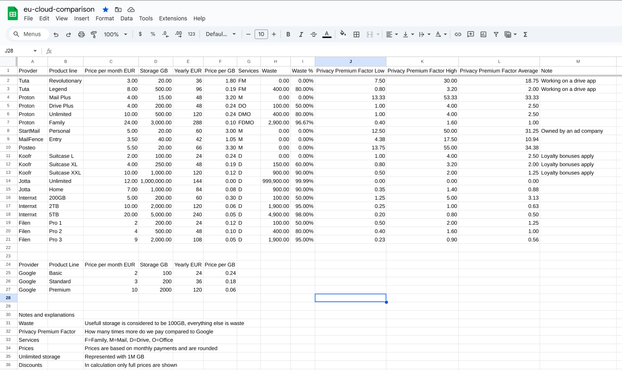Click the Functions sigma icon
The height and width of the screenshot is (370, 622).
tap(525, 35)
